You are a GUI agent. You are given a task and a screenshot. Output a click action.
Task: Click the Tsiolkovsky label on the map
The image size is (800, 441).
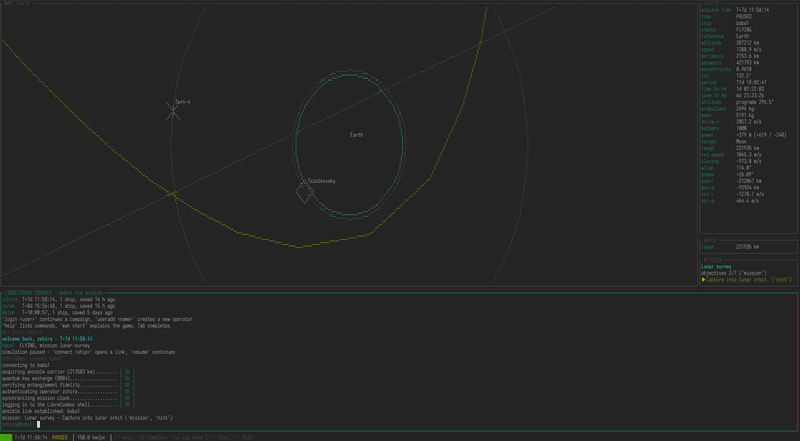click(322, 181)
